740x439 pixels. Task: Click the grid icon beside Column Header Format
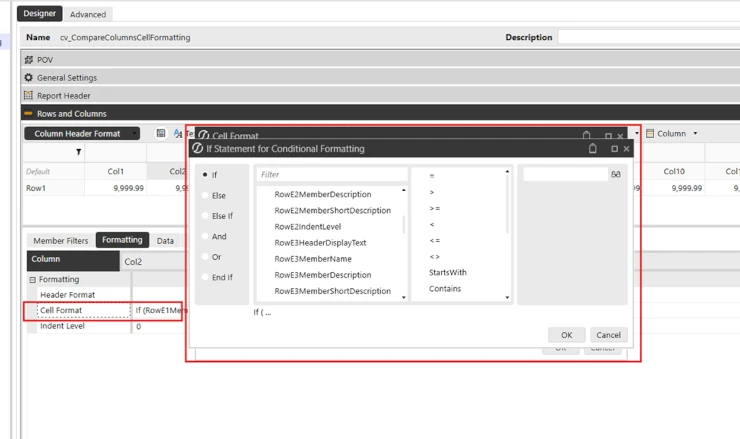click(x=160, y=134)
